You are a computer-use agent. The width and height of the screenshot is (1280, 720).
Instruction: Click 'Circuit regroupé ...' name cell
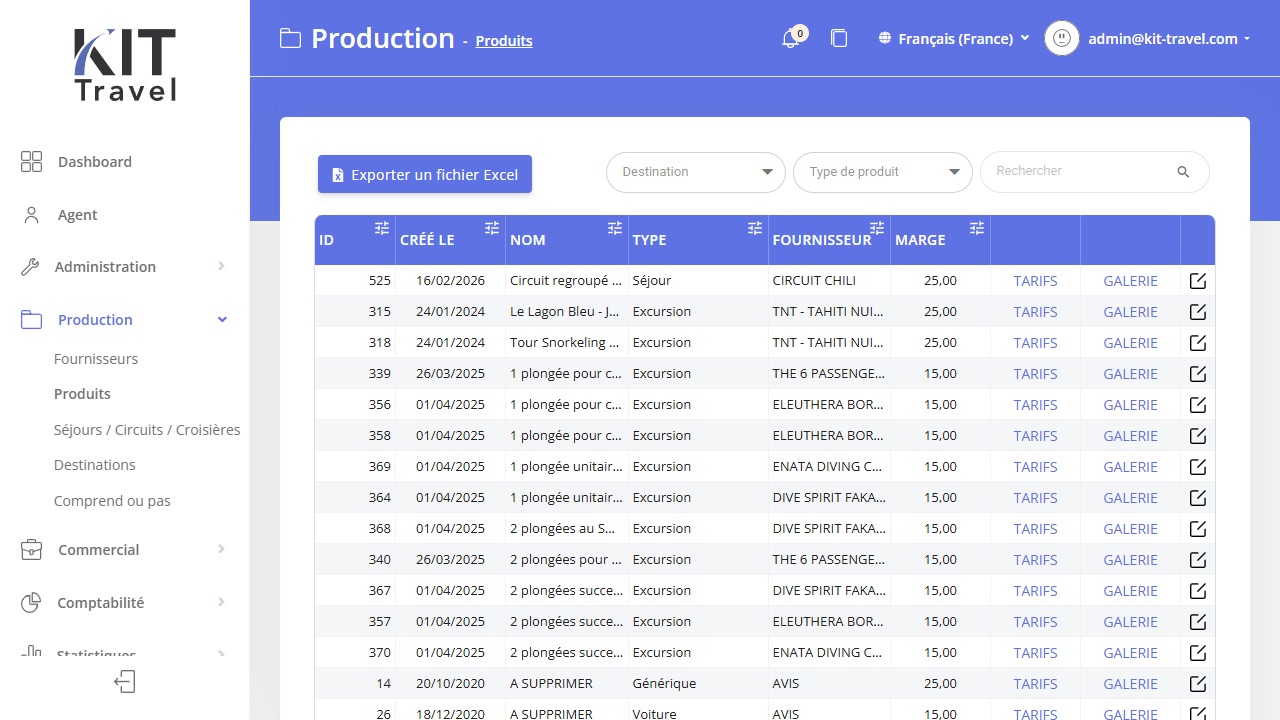point(566,281)
